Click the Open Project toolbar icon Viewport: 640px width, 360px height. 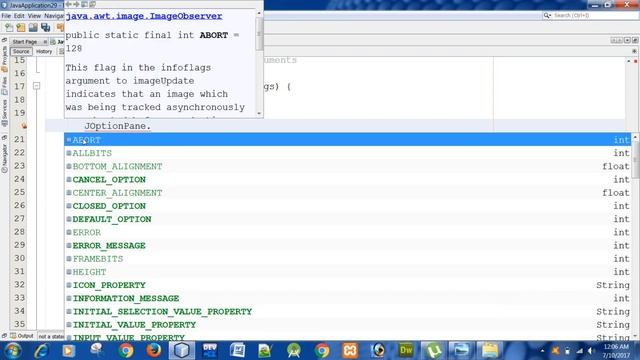tap(33, 27)
